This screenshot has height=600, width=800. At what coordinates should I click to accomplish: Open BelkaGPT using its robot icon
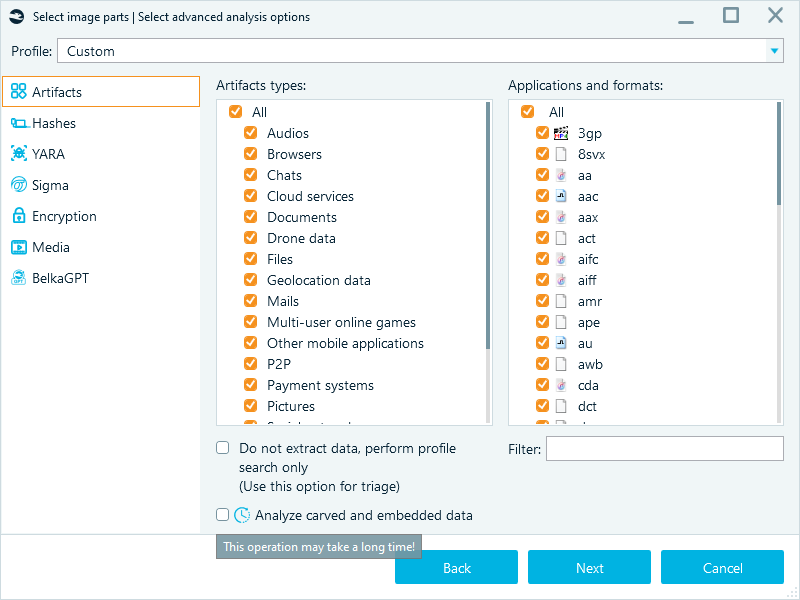[18, 278]
